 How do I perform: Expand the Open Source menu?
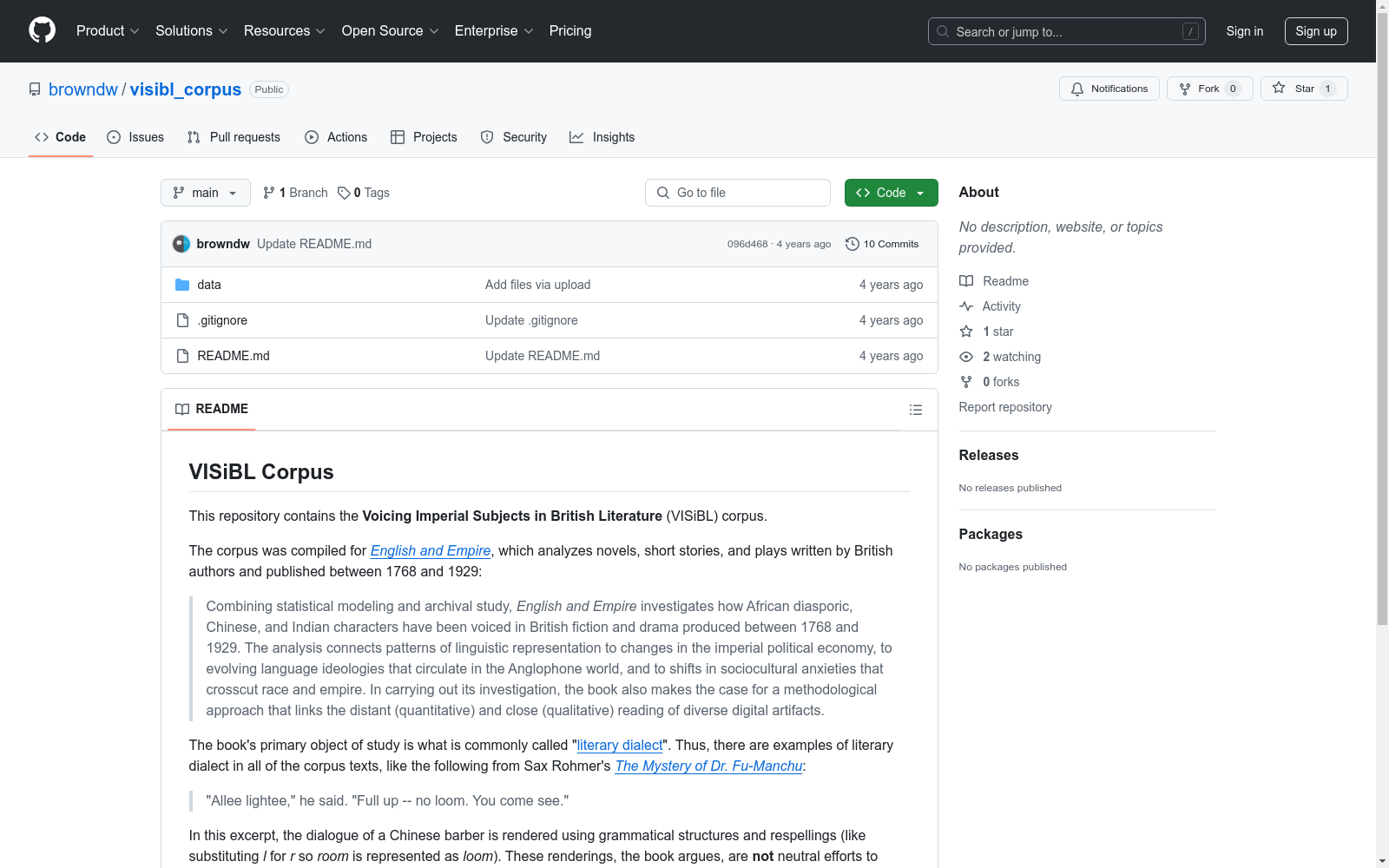[391, 31]
